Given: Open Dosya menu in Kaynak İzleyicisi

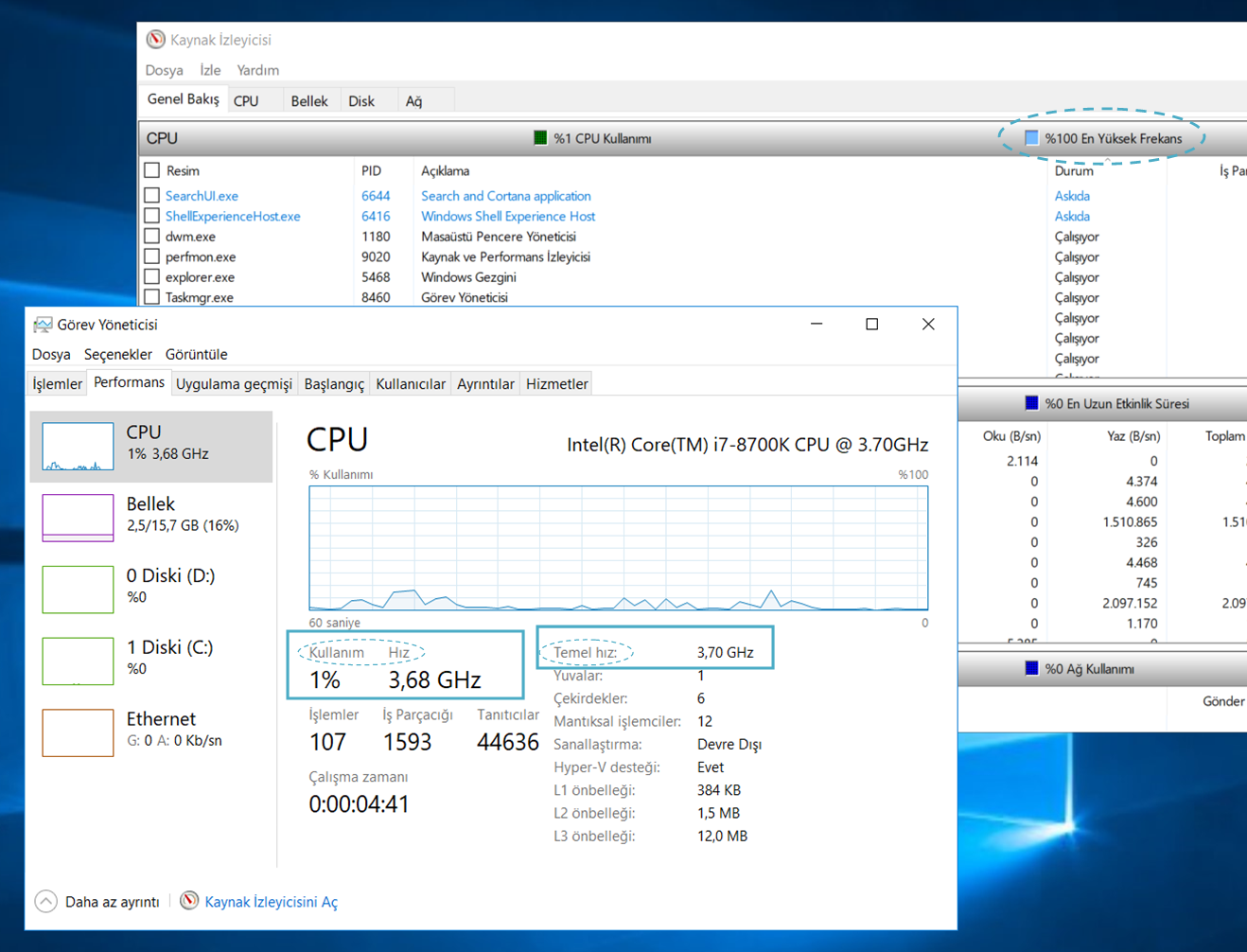Looking at the screenshot, I should point(164,70).
